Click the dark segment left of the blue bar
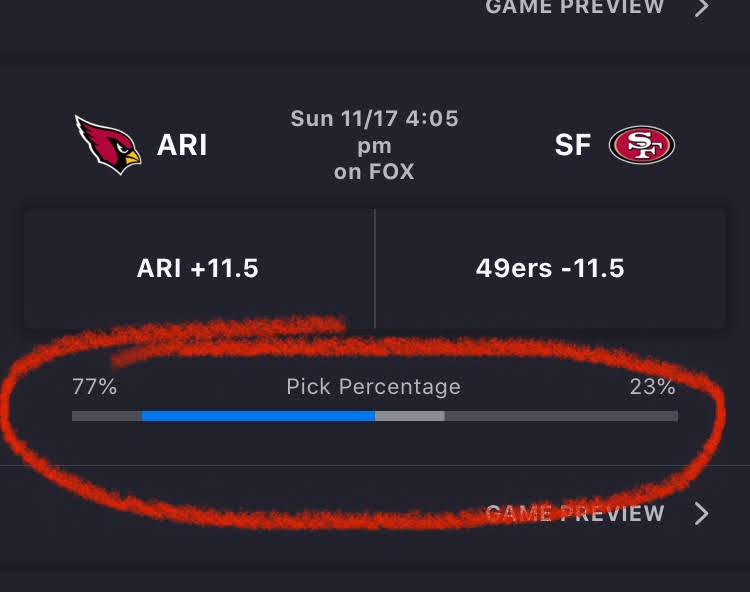 (x=106, y=416)
